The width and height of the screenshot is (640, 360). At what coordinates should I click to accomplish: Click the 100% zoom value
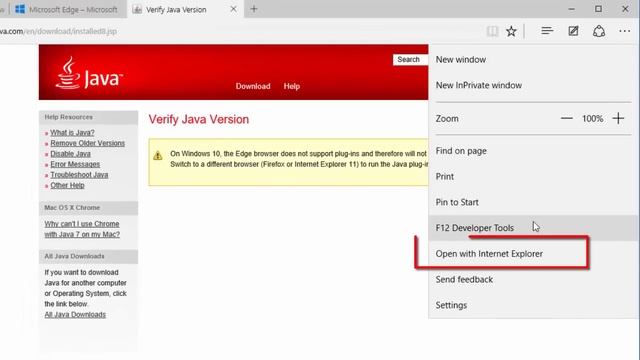pyautogui.click(x=592, y=119)
